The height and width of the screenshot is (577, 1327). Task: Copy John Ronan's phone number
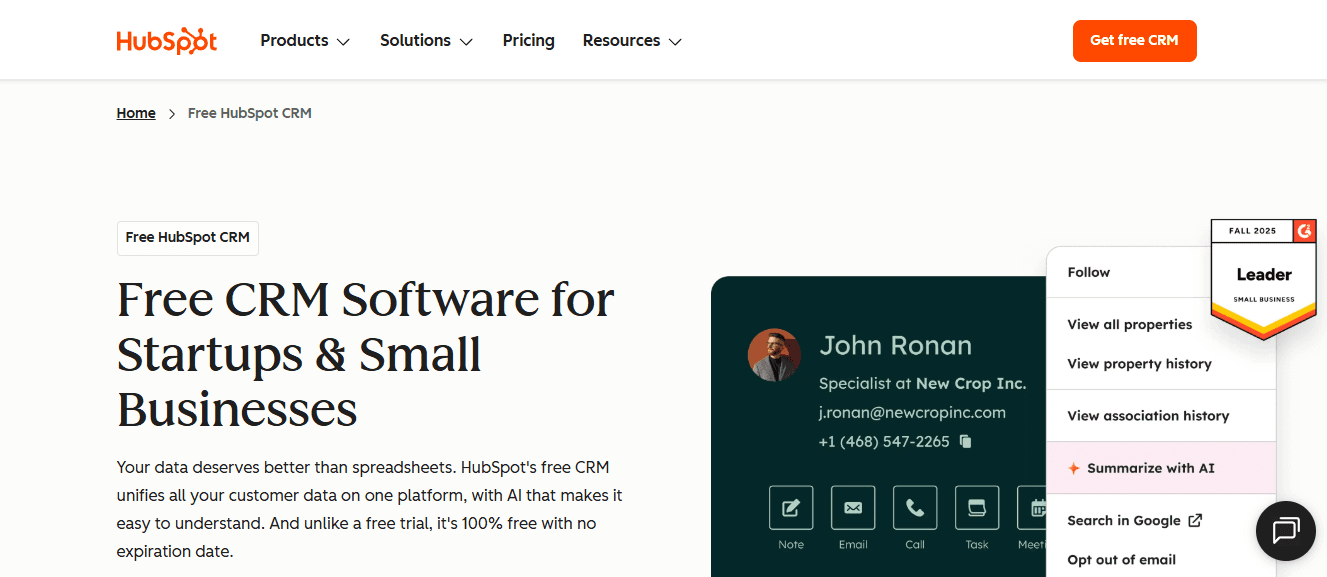[964, 440]
